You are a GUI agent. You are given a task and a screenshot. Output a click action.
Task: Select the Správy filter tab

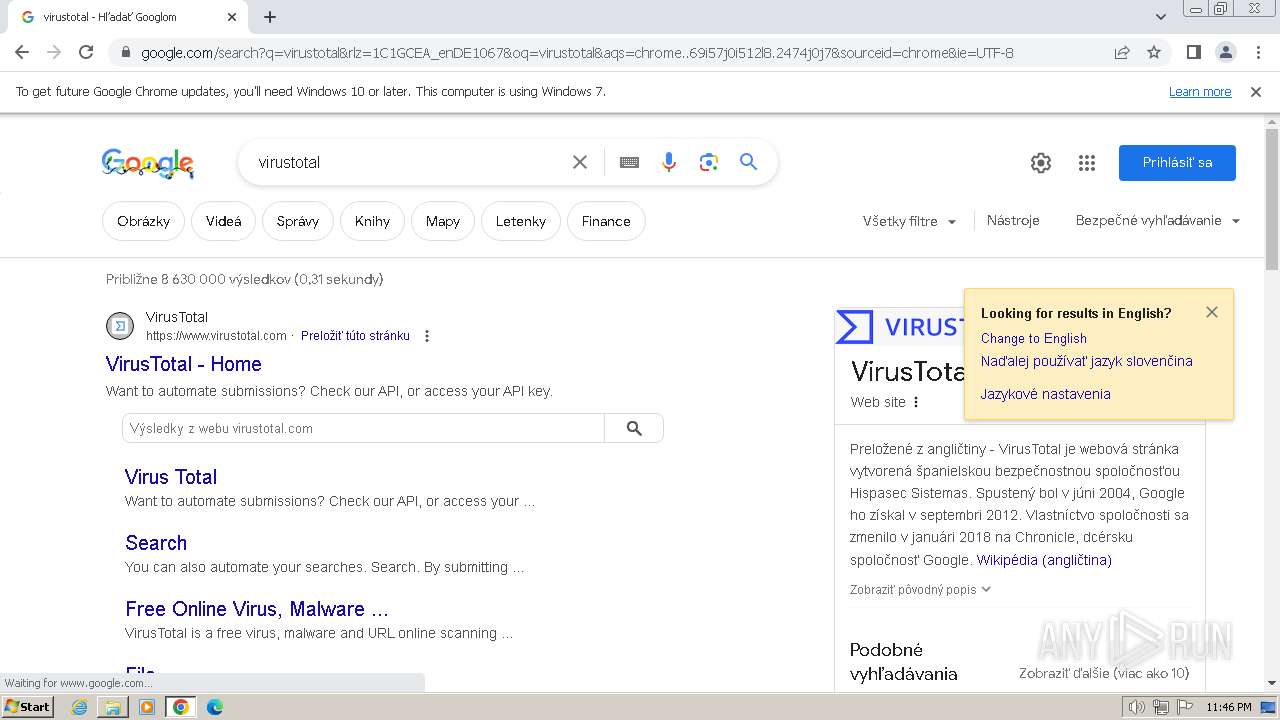pyautogui.click(x=298, y=221)
